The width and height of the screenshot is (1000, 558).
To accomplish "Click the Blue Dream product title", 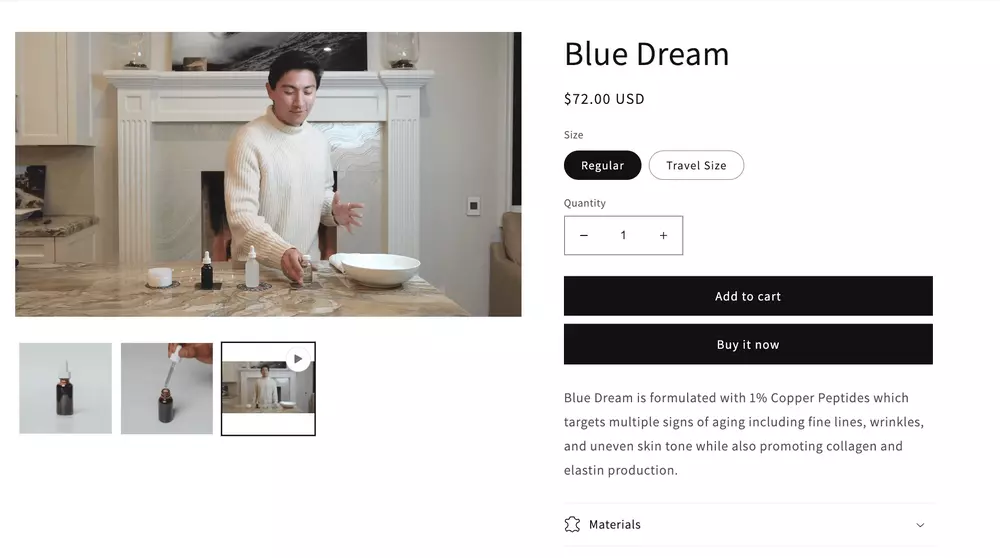I will click(647, 54).
